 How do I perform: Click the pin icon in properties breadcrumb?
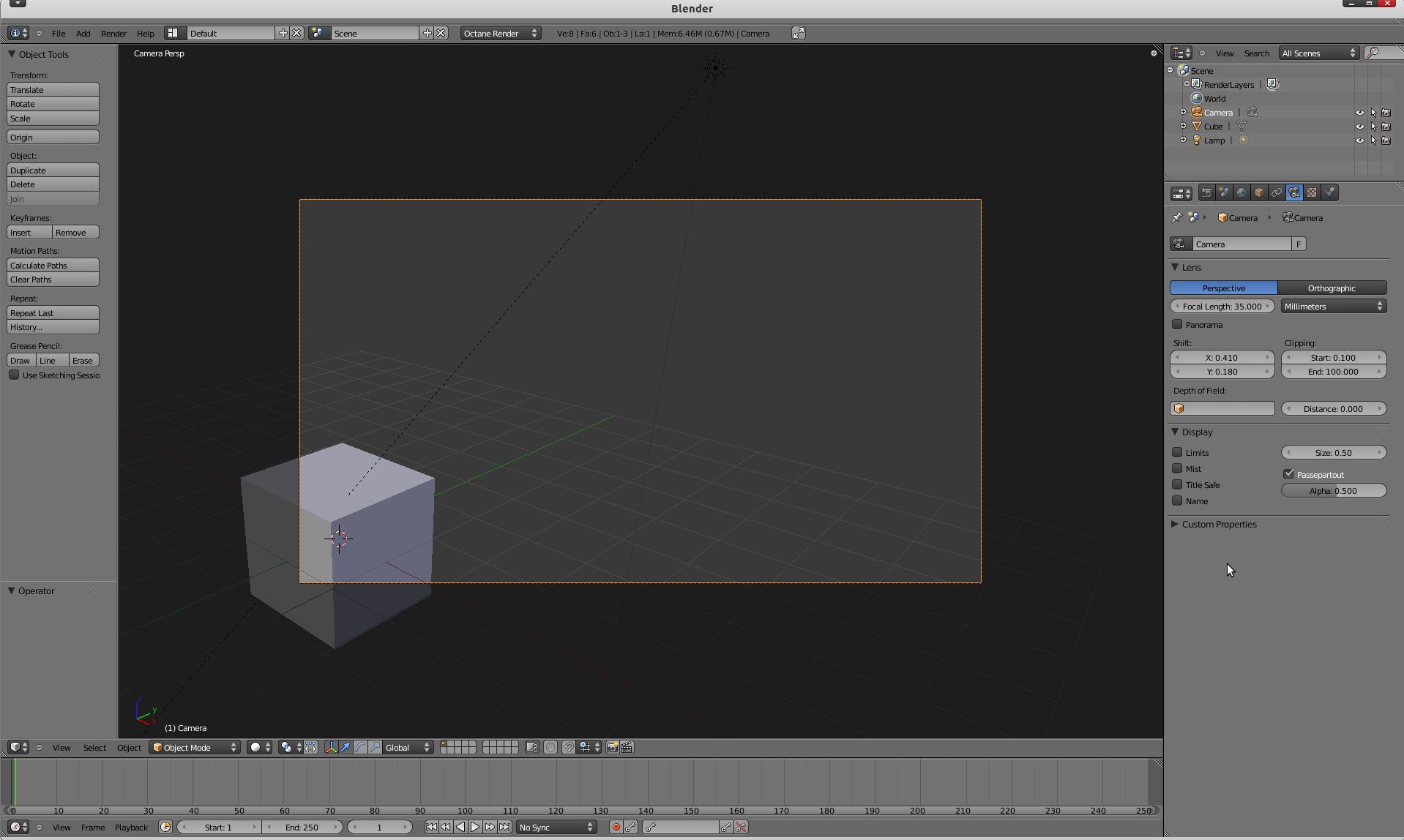point(1176,218)
